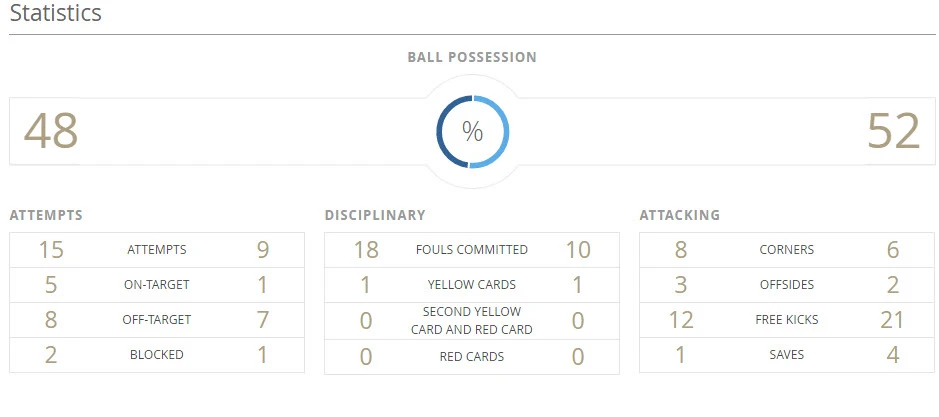The image size is (939, 417).
Task: Select the YELLOW CARDS row label
Action: point(472,285)
